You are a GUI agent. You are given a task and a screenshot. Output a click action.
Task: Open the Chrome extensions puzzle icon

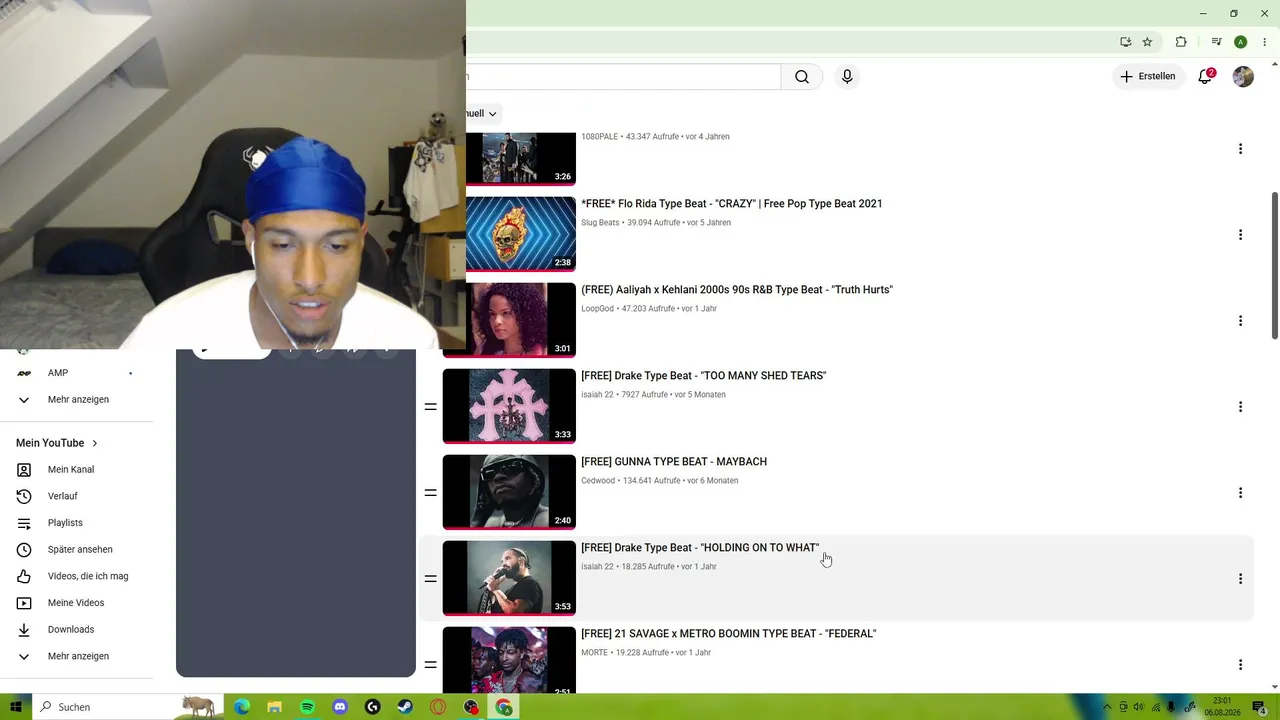(x=1181, y=42)
